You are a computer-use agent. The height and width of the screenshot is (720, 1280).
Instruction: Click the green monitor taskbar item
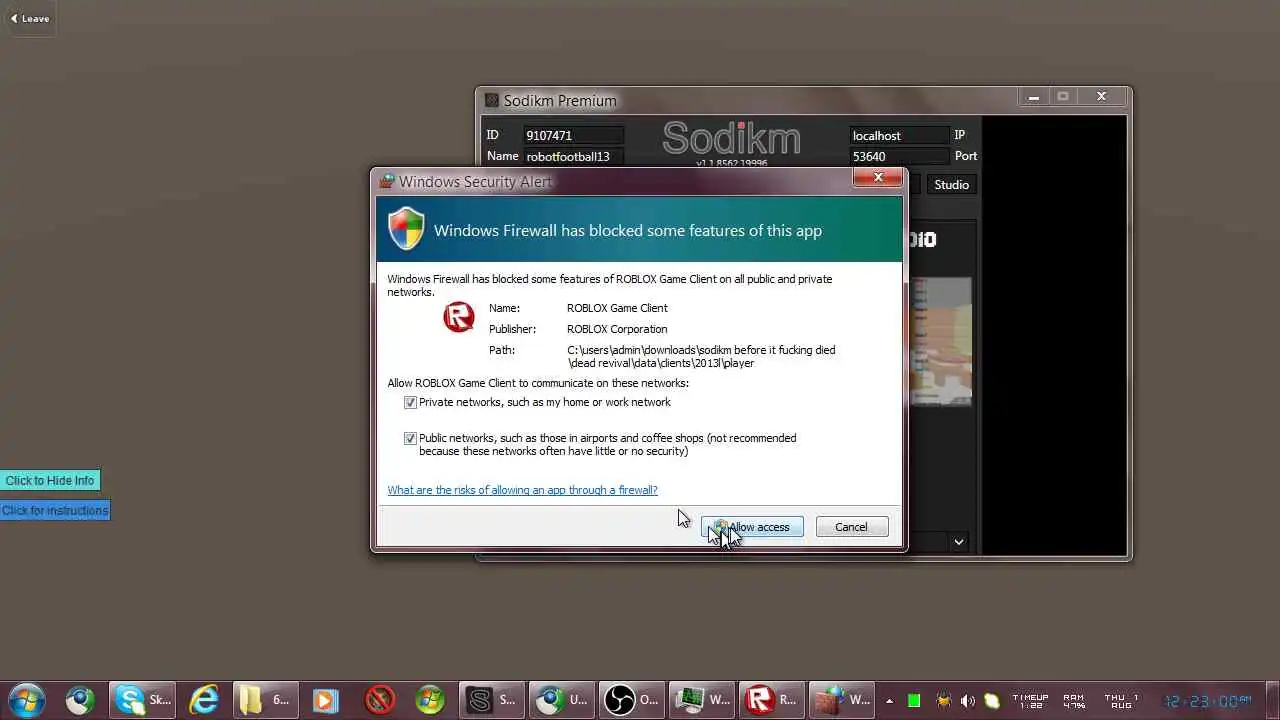(x=703, y=700)
